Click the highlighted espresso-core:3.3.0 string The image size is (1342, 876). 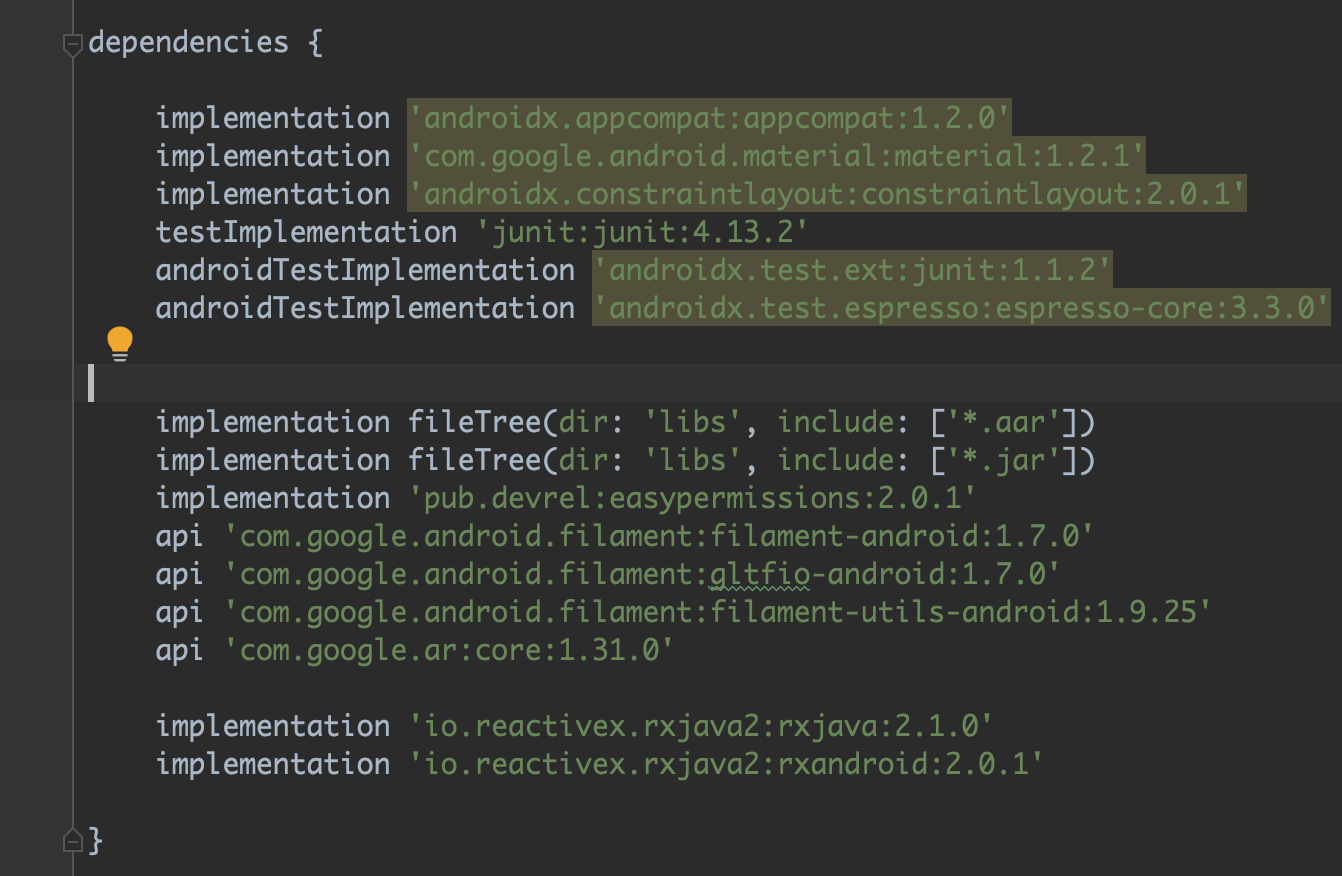click(x=961, y=308)
